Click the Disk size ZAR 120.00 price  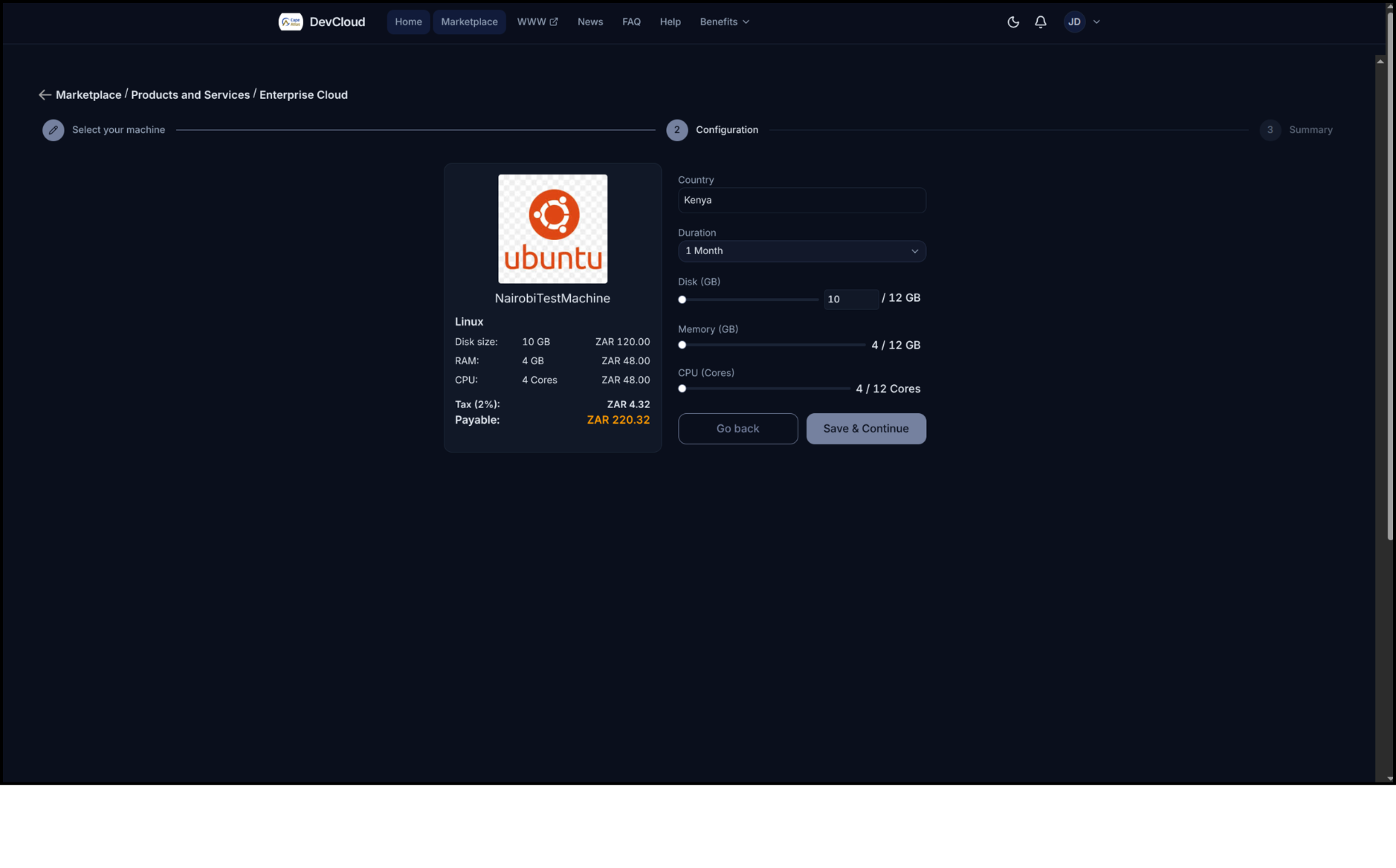[622, 342]
